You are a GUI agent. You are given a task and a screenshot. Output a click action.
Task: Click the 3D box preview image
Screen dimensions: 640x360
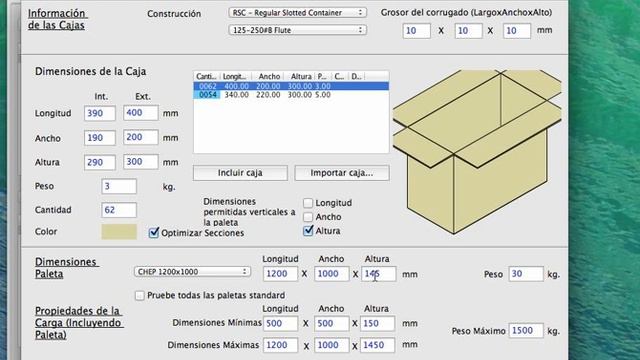click(477, 152)
